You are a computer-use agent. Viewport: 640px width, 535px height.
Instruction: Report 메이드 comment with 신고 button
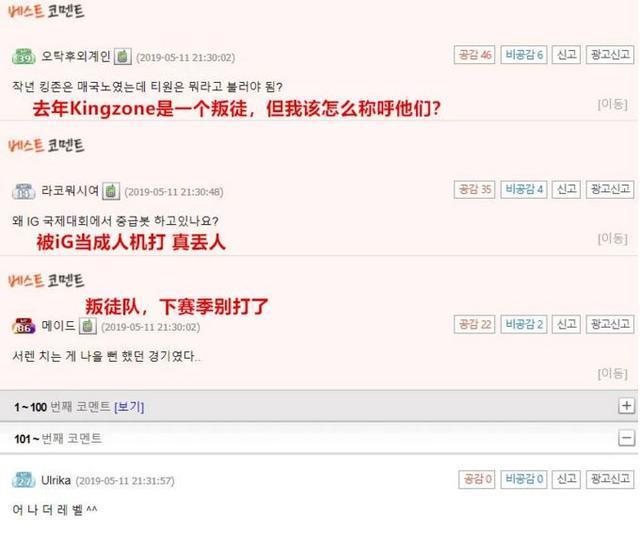point(566,324)
